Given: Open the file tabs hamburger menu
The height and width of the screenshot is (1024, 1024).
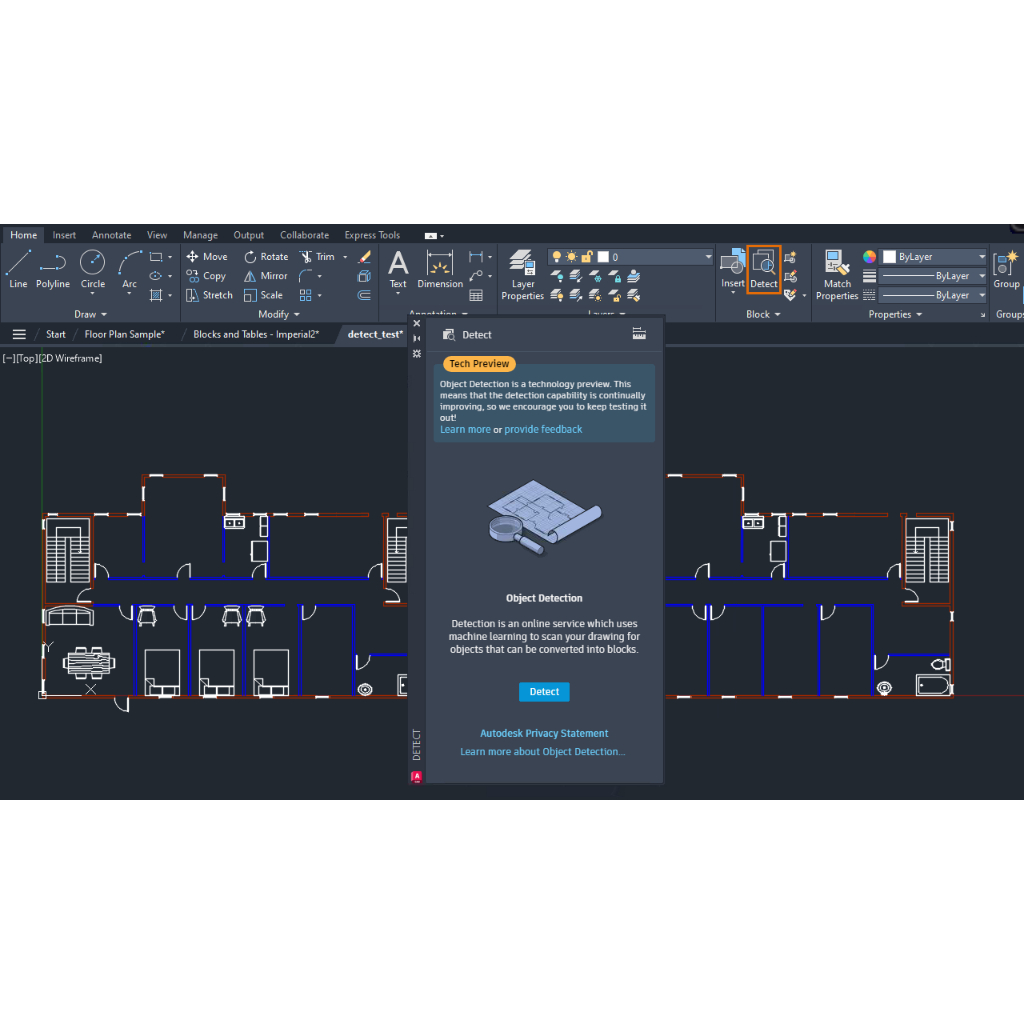Looking at the screenshot, I should point(19,334).
